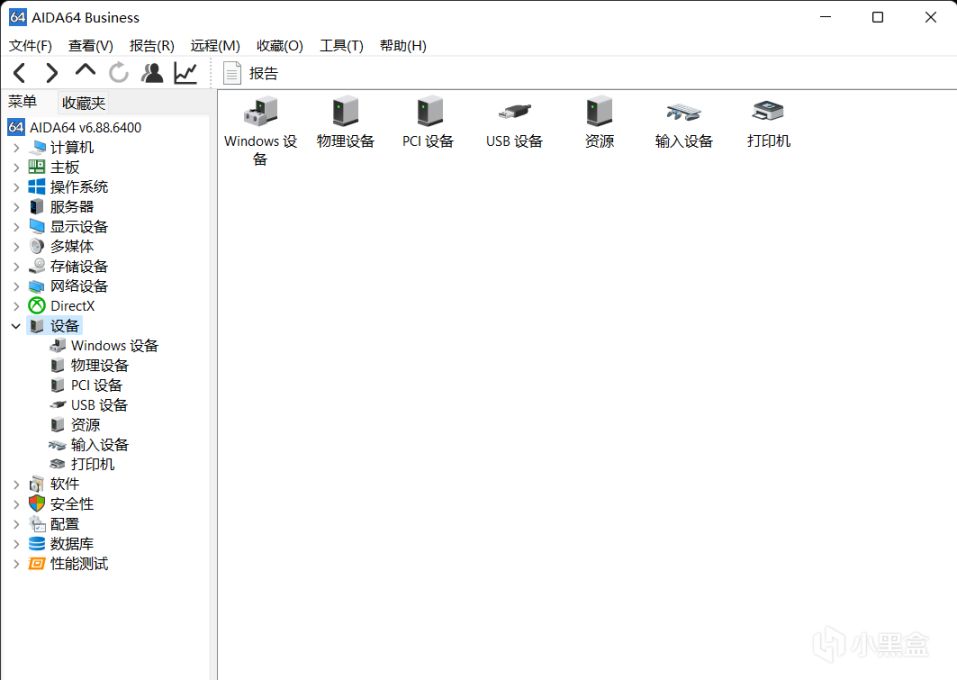Open the 远程(M) menu
957x680 pixels.
[x=215, y=46]
